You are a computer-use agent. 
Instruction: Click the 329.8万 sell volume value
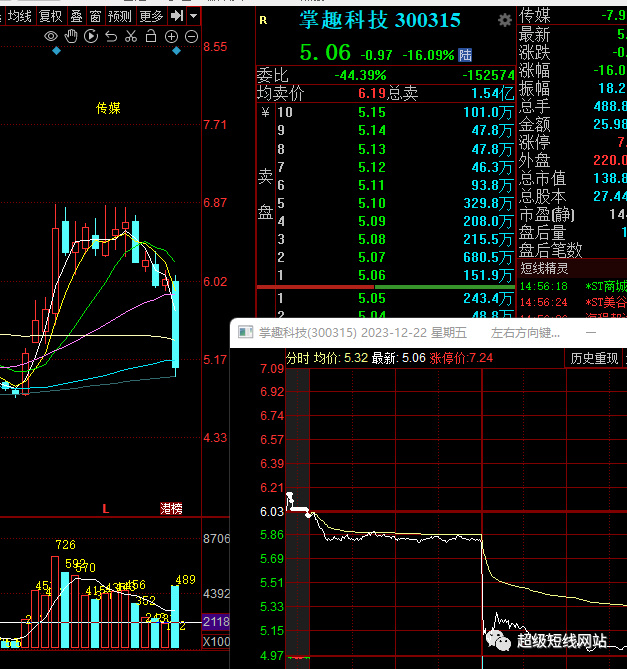pos(488,203)
